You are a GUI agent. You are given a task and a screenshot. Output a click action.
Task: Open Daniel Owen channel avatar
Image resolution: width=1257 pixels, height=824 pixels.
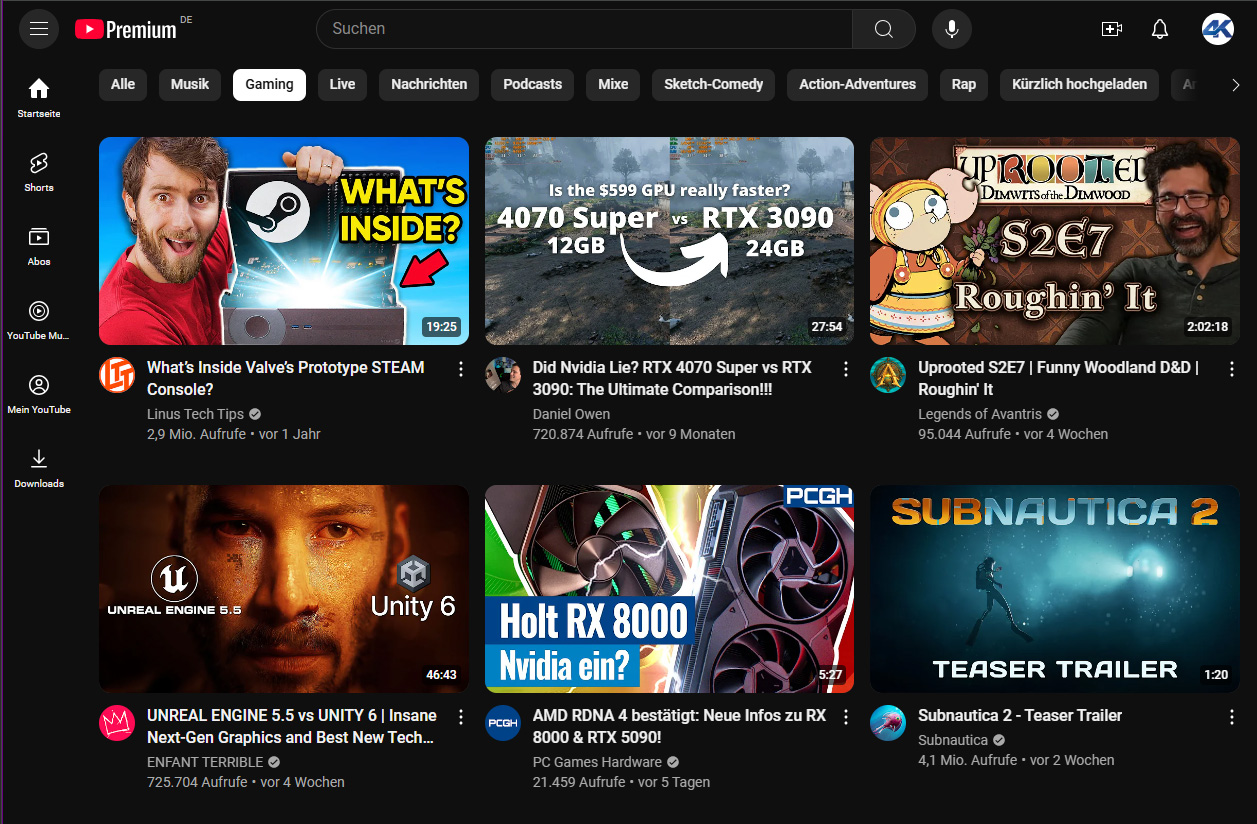pos(503,375)
